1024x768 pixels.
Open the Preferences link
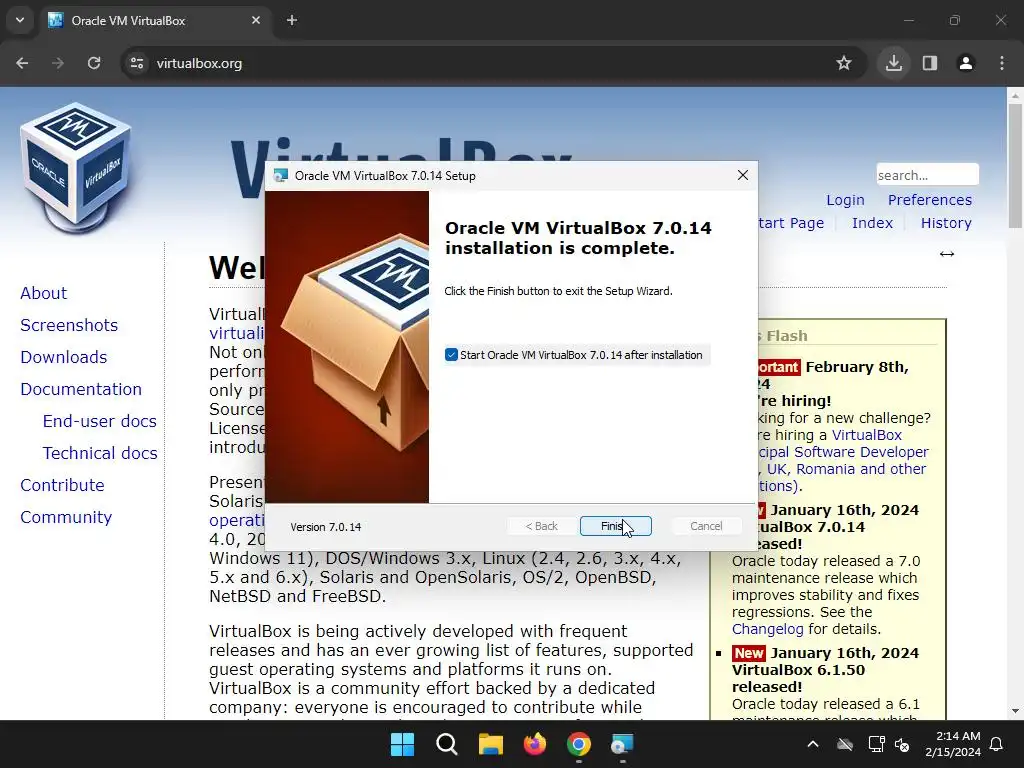tap(929, 200)
